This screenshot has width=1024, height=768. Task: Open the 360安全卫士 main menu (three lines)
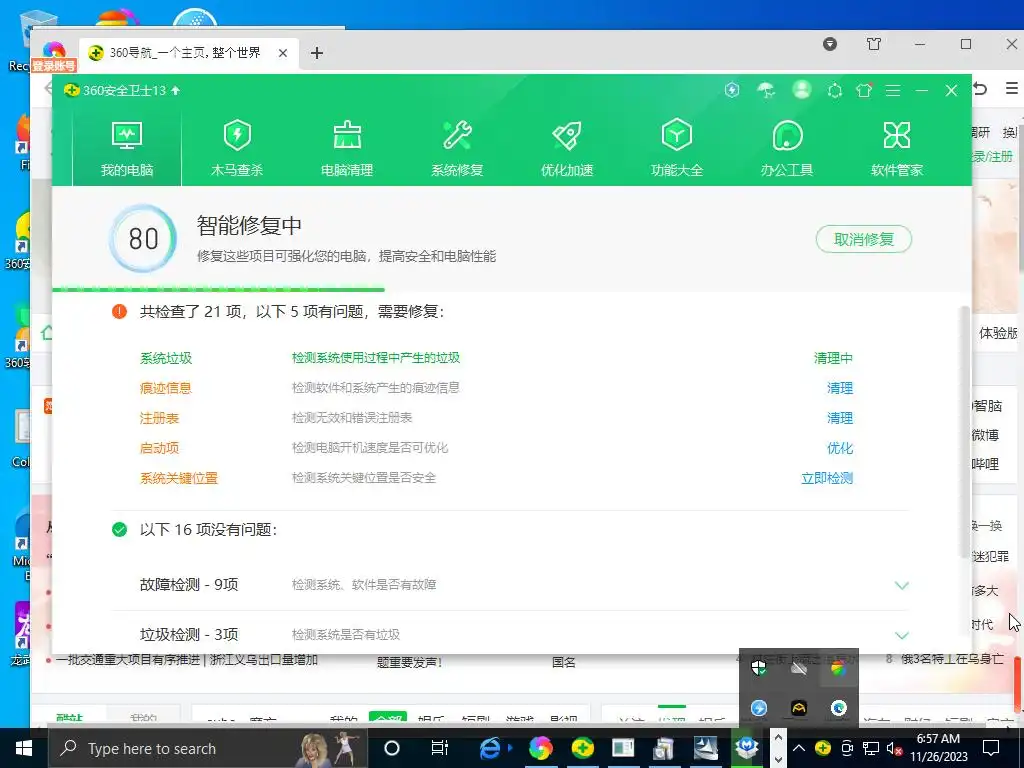click(x=893, y=91)
